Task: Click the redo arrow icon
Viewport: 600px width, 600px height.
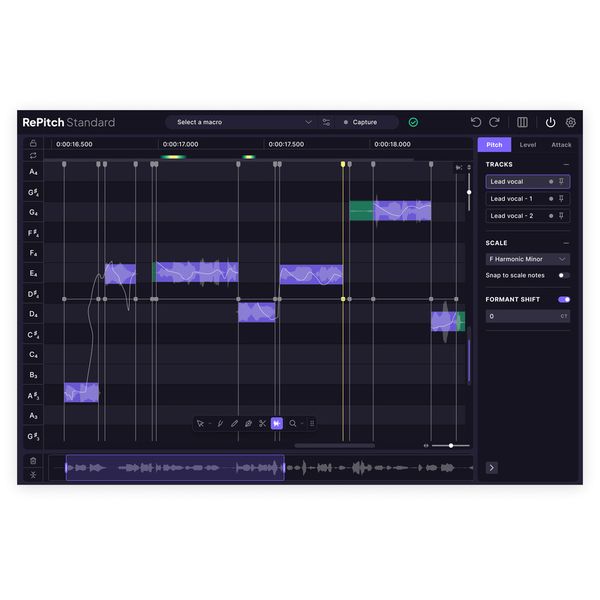Action: point(494,122)
